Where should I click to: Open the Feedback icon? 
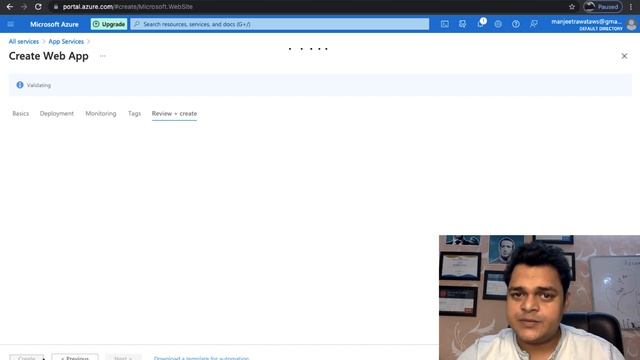[533, 24]
